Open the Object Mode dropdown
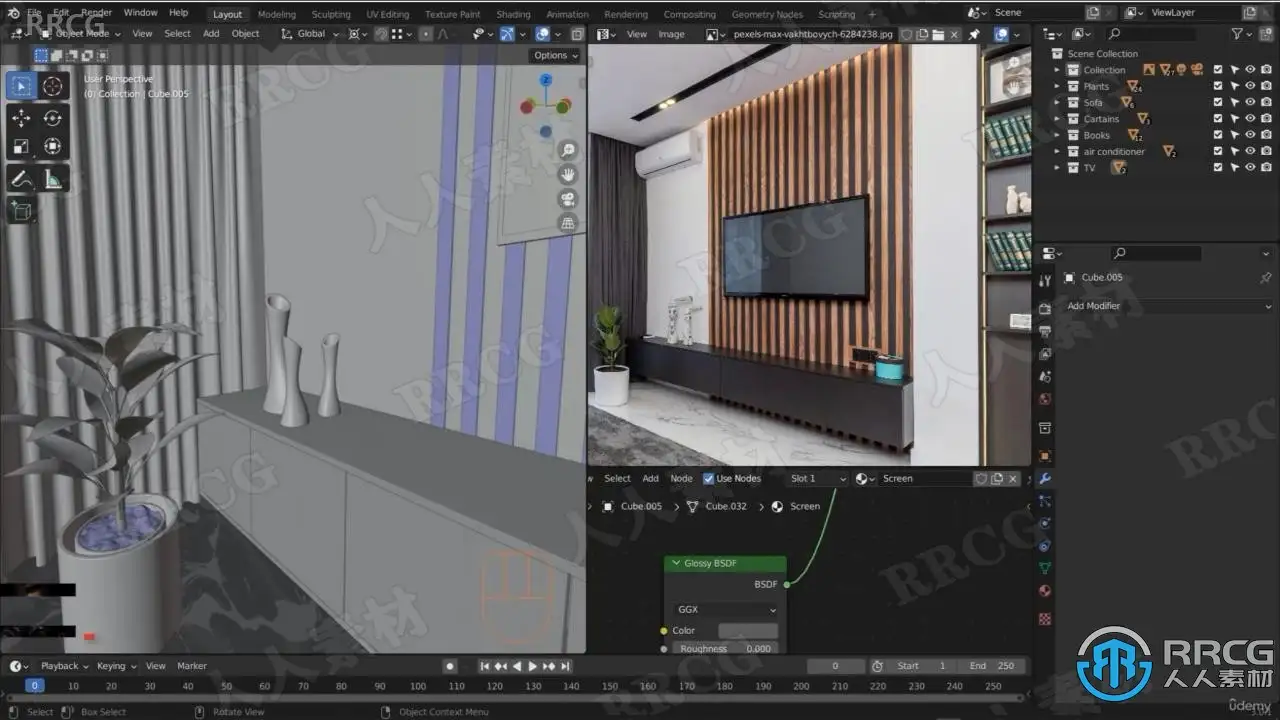 [x=80, y=34]
